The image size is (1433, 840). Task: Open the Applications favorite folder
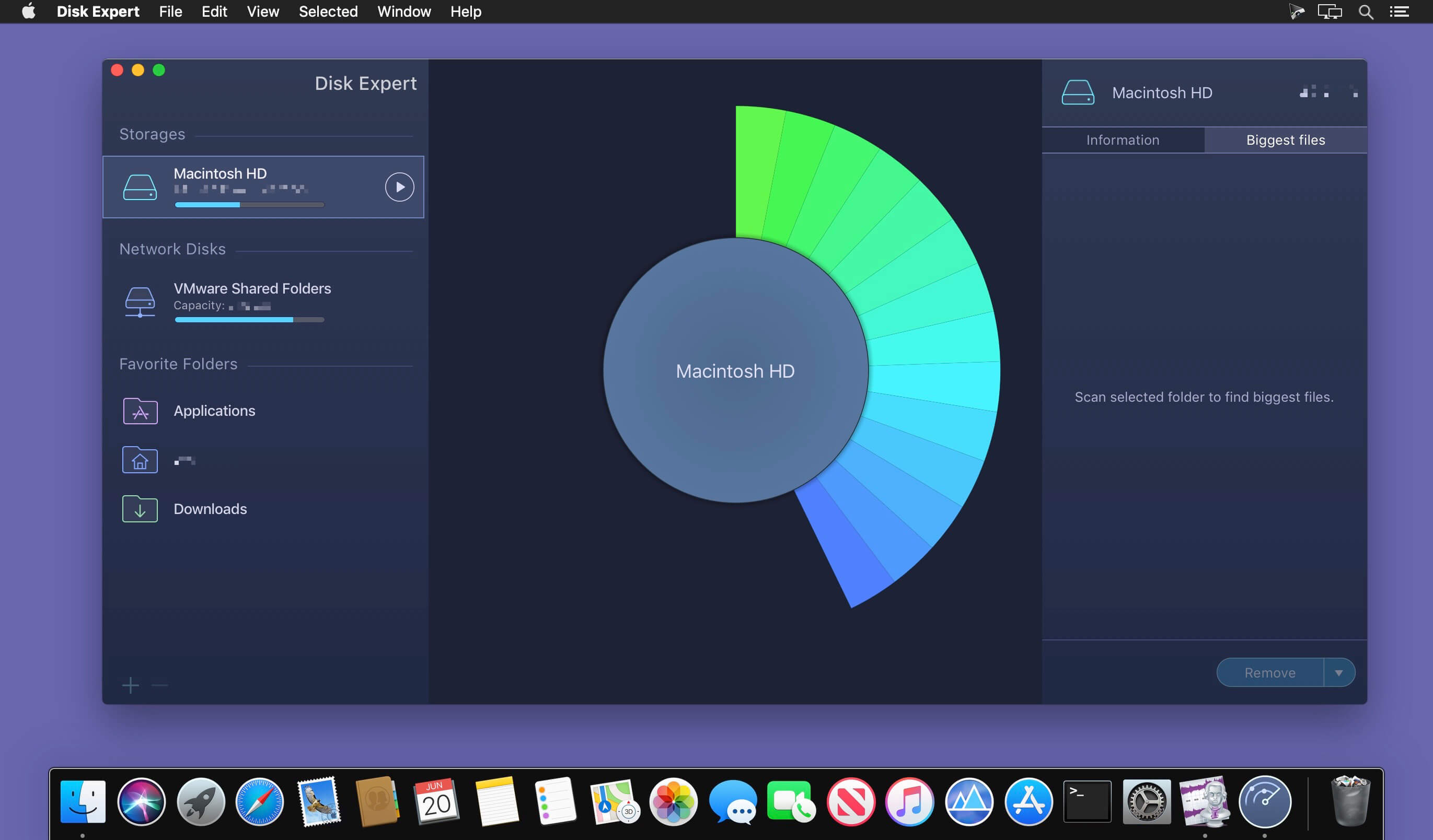point(214,411)
